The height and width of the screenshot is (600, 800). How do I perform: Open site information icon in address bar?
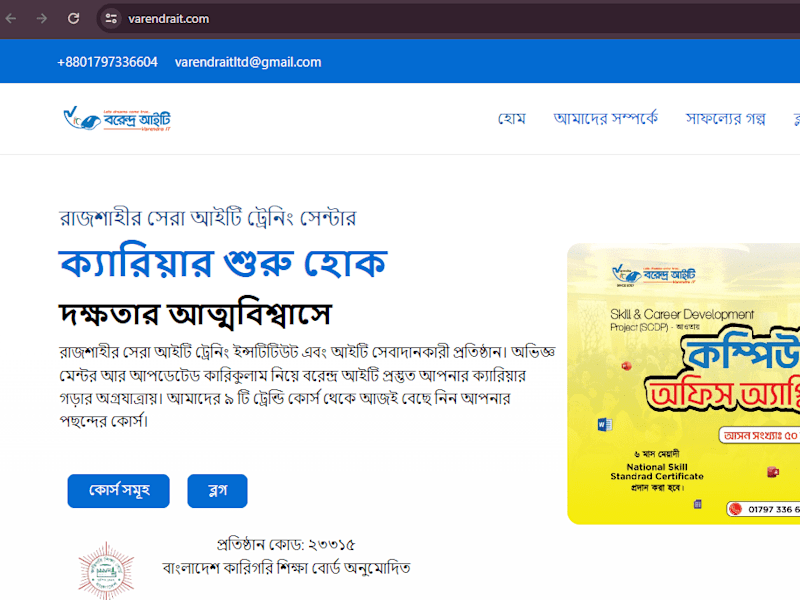[111, 19]
